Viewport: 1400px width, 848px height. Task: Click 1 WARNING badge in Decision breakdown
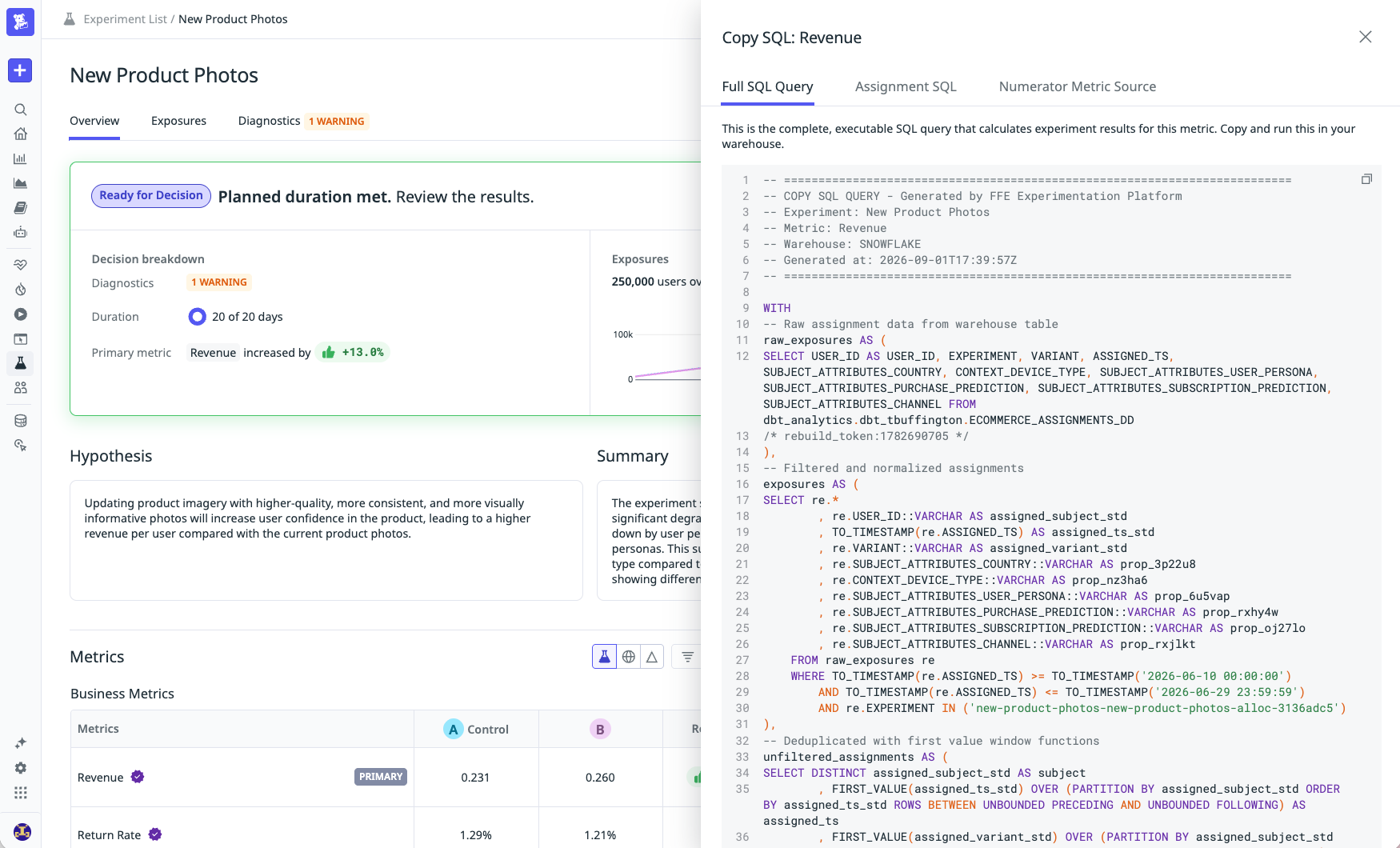(219, 282)
